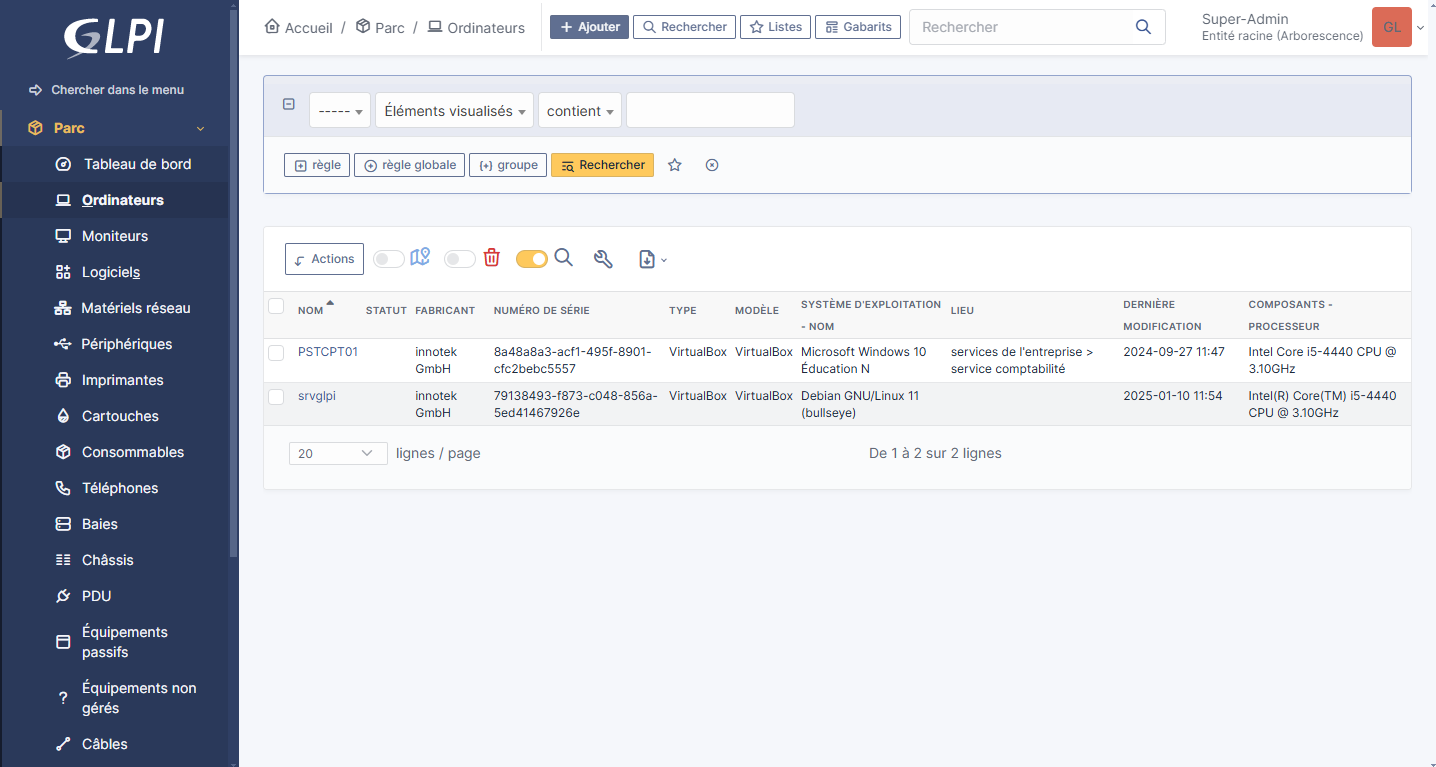This screenshot has height=767, width=1436.
Task: Check the box for PSTCPT01 row
Action: 276,352
